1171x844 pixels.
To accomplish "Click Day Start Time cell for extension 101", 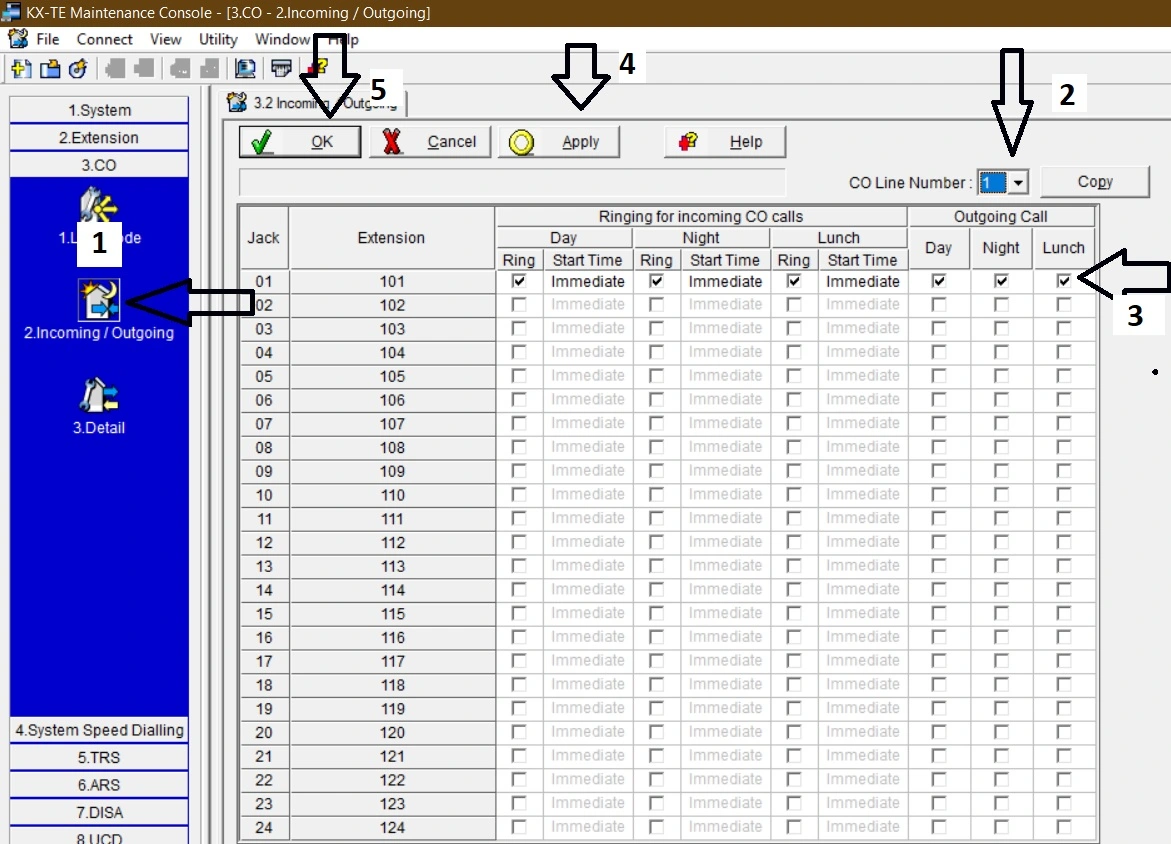I will click(588, 282).
